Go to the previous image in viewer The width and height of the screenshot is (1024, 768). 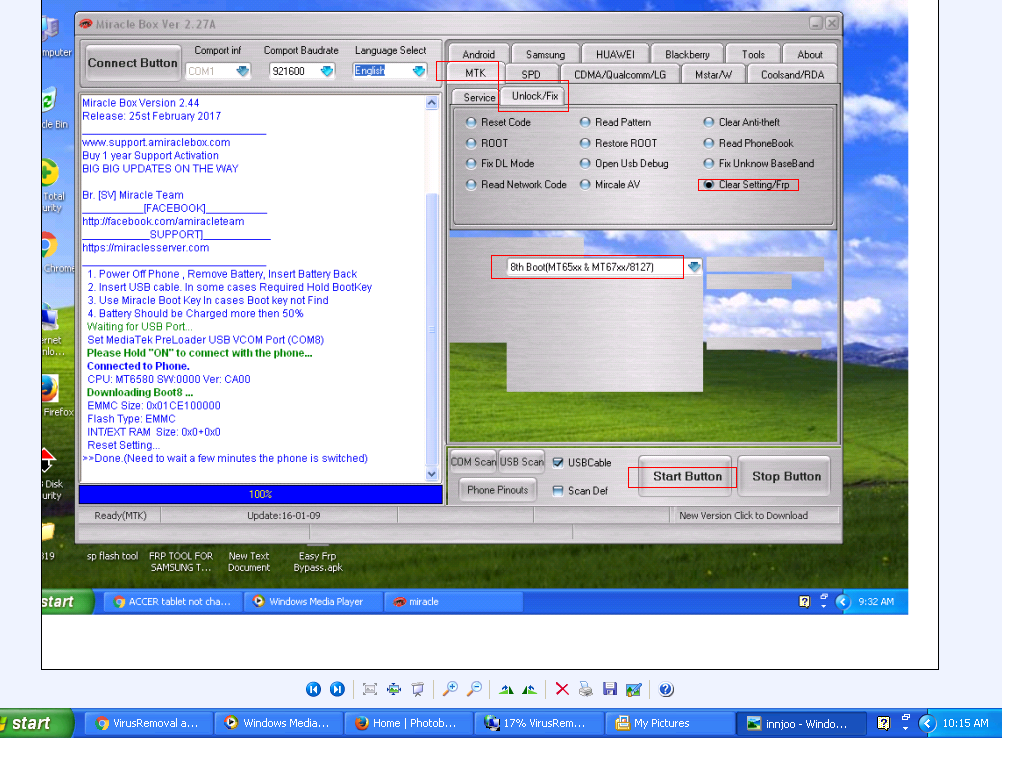tap(313, 689)
